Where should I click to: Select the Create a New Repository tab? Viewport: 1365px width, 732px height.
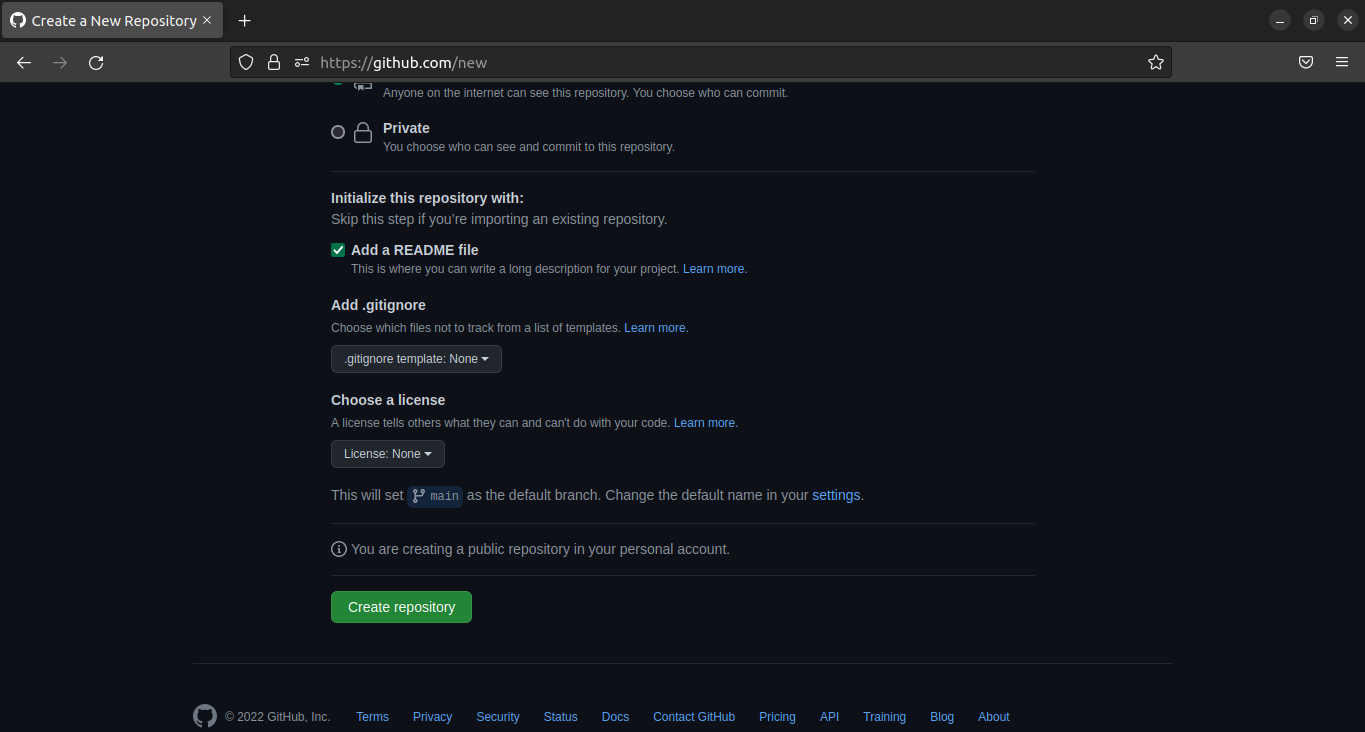tap(112, 20)
